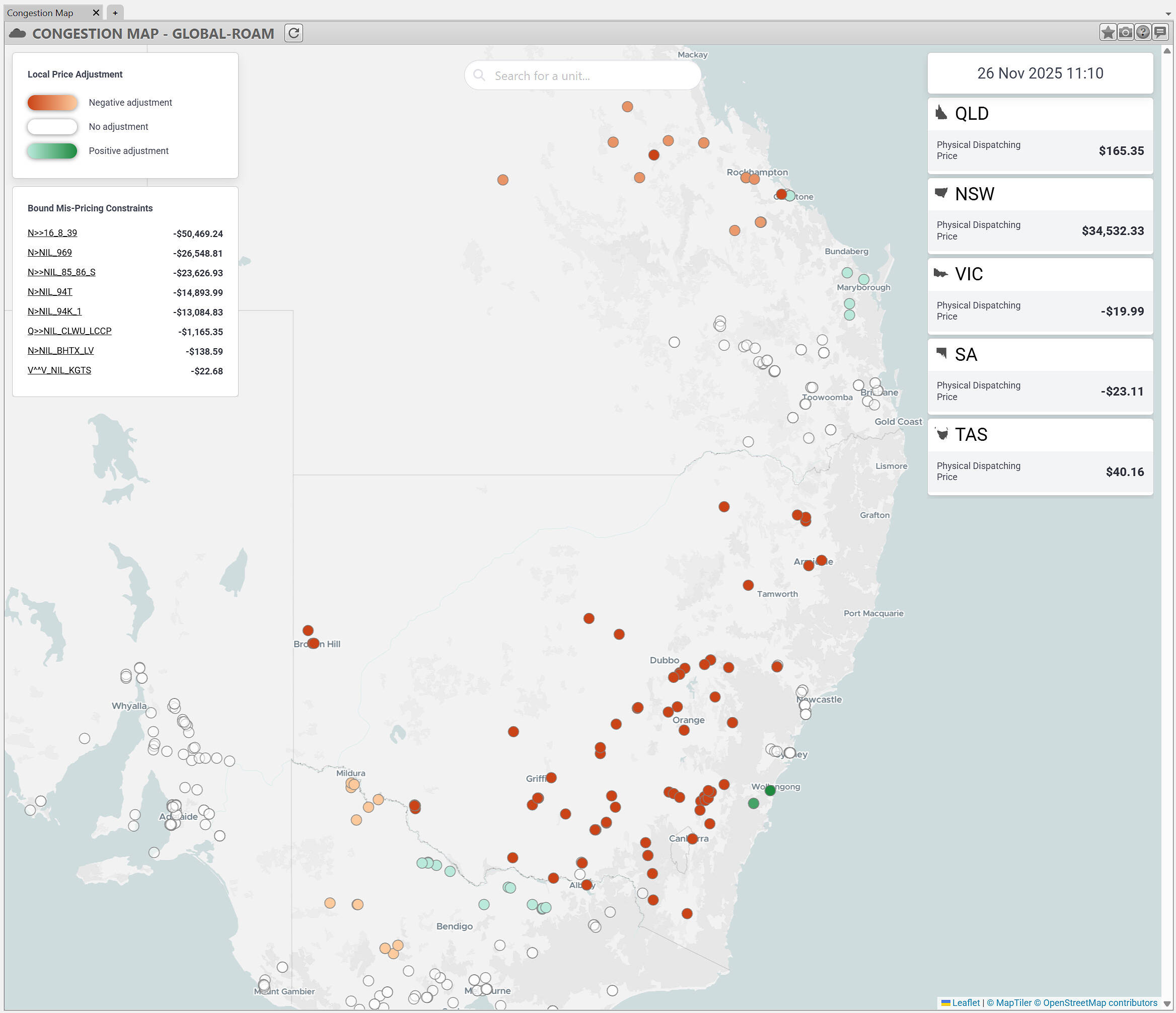
Task: Open the V^^V_NIL_KGTS constraint link
Action: (x=59, y=370)
